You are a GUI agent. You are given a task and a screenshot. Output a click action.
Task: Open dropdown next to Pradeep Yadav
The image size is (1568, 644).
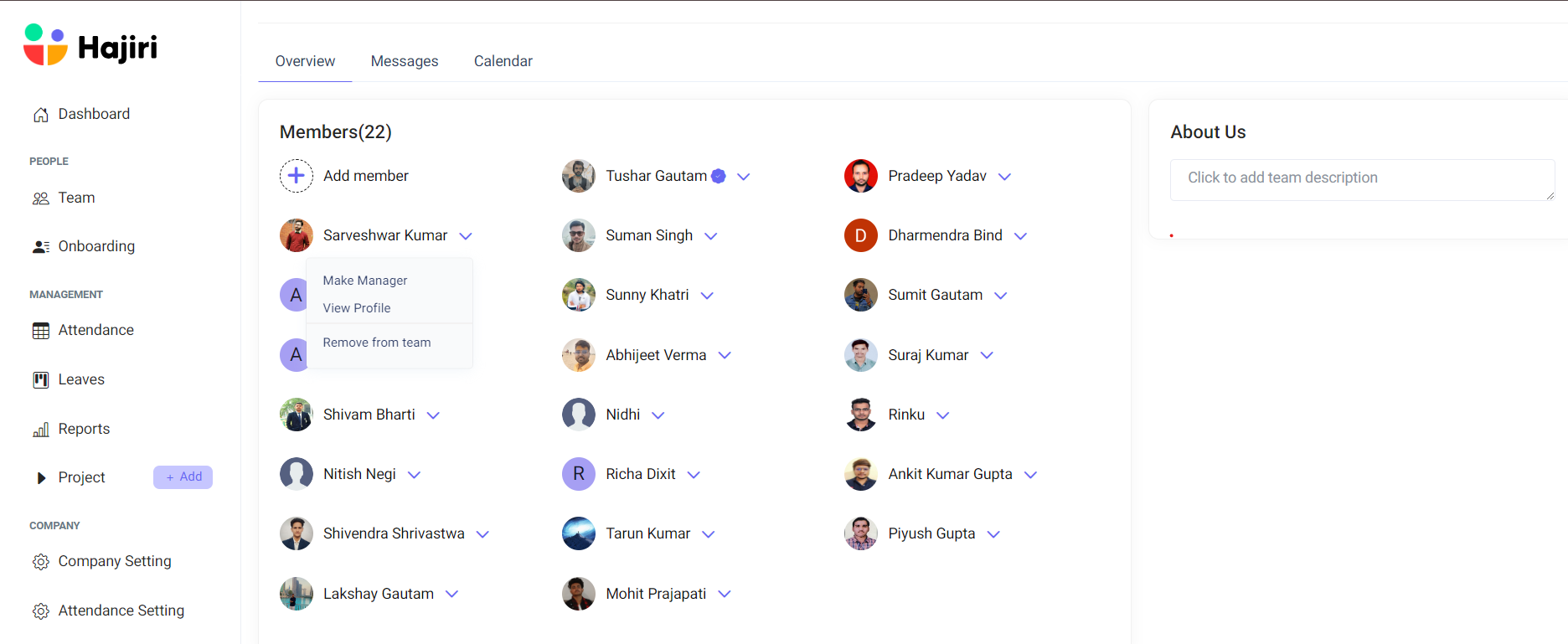[1005, 177]
